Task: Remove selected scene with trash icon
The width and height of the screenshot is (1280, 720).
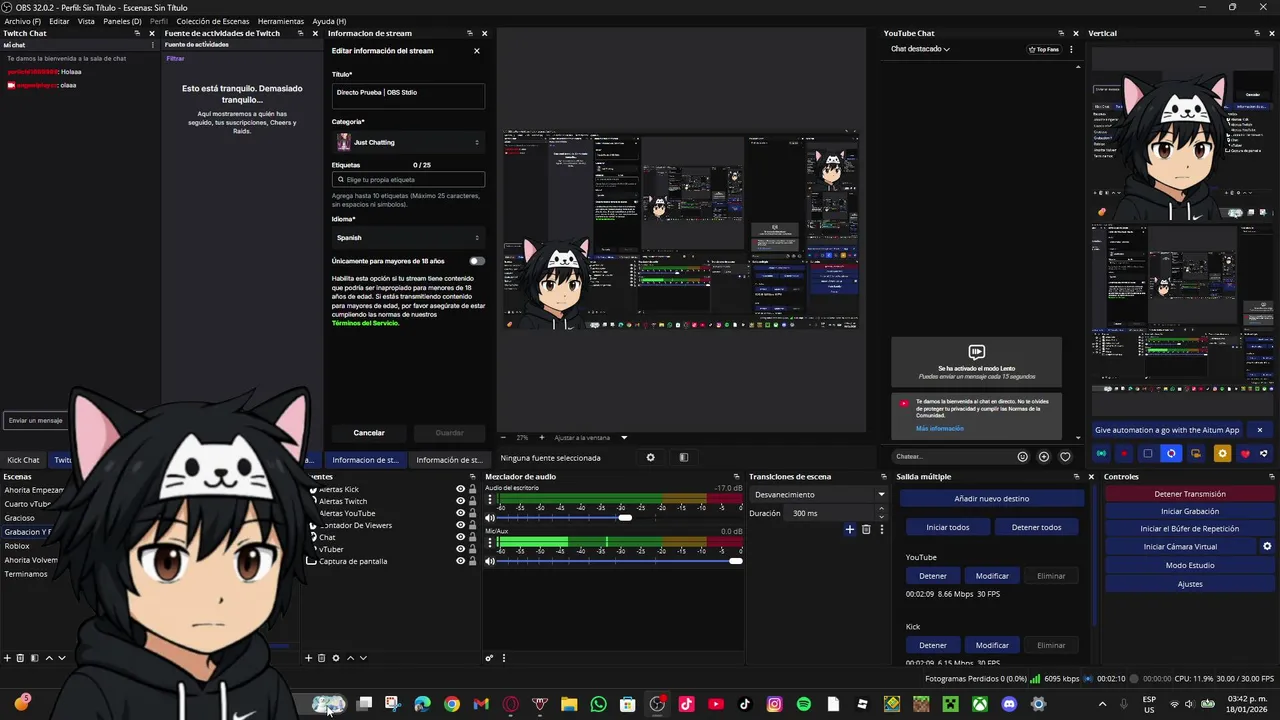Action: [20, 658]
